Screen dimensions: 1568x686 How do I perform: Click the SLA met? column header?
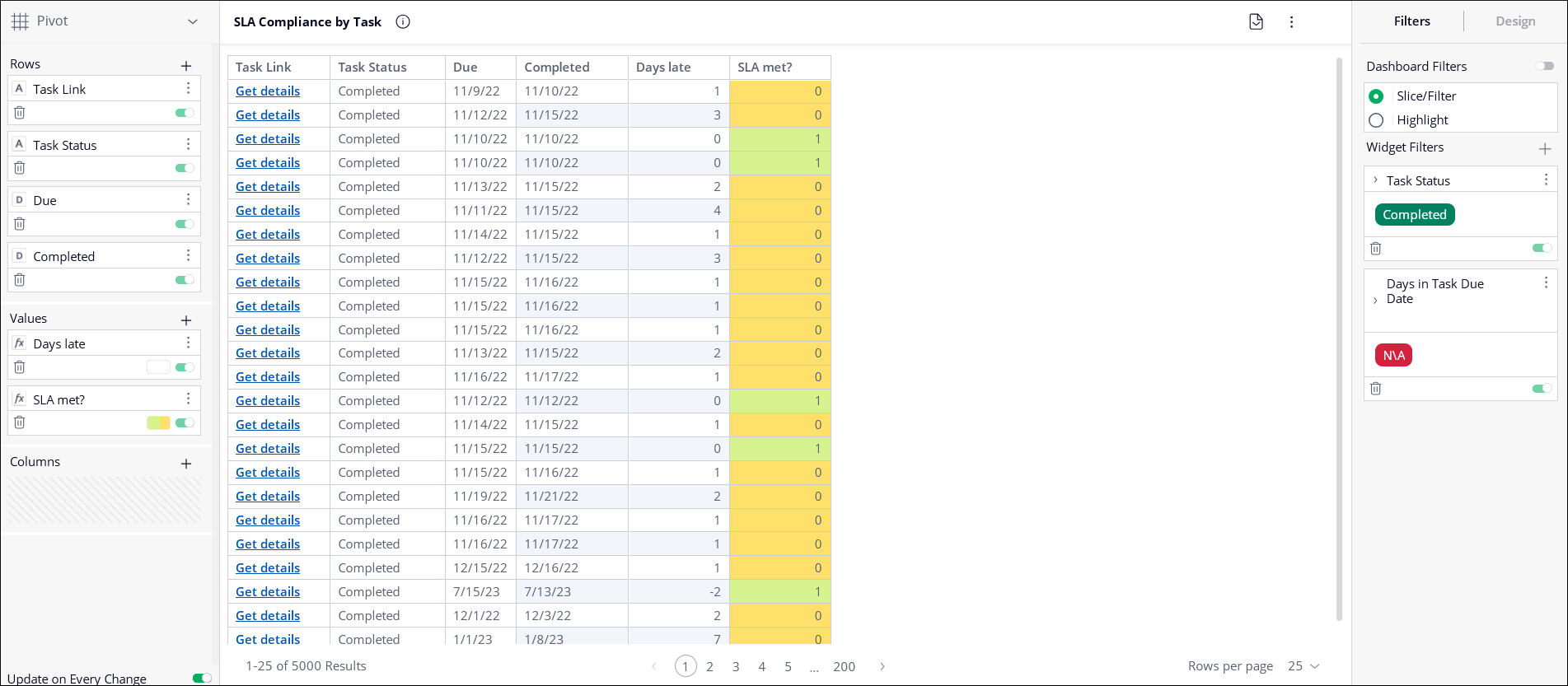coord(780,68)
